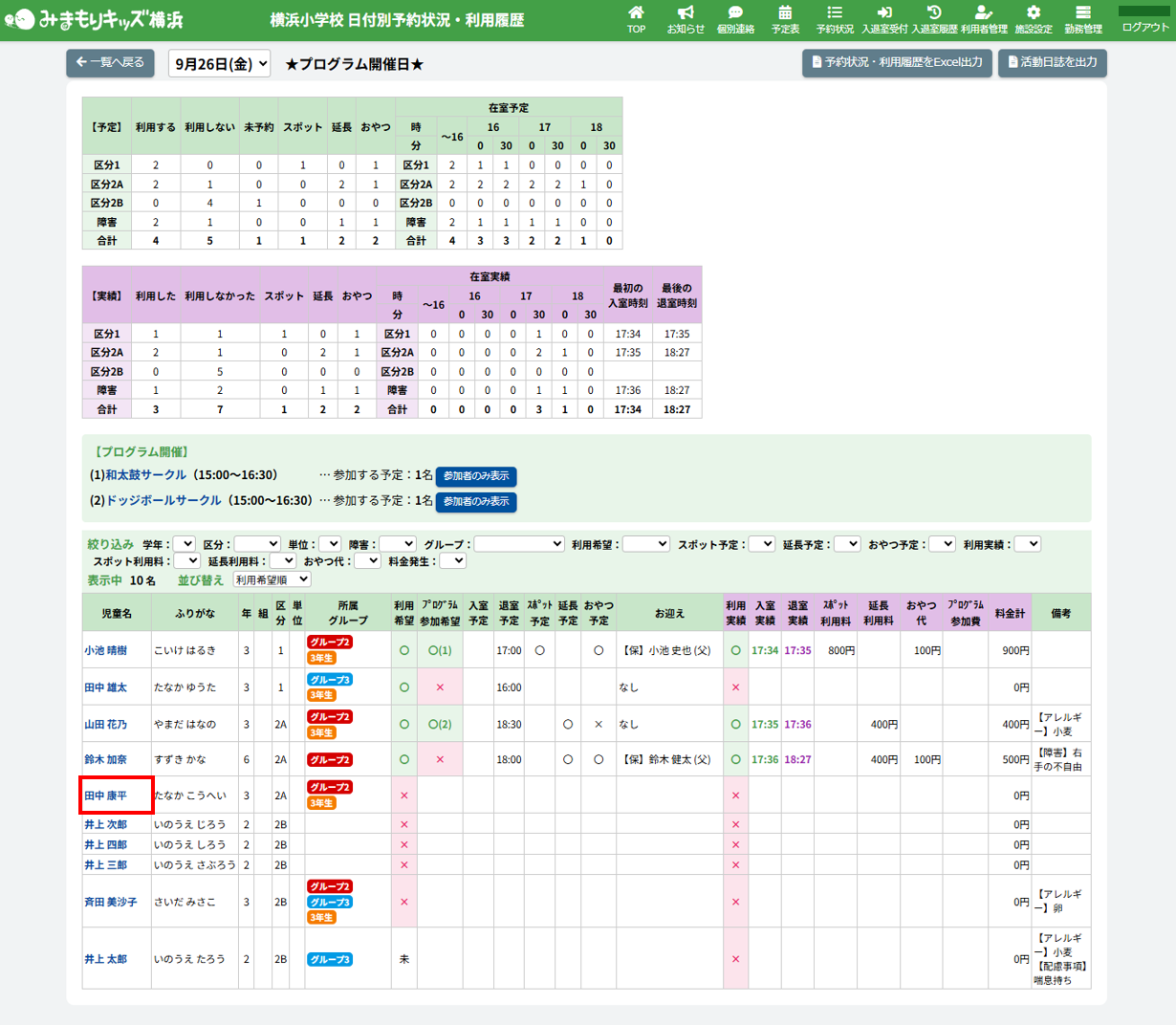This screenshot has width=1176, height=1025.
Task: Open 勤務管理 menu icon
Action: click(1083, 13)
